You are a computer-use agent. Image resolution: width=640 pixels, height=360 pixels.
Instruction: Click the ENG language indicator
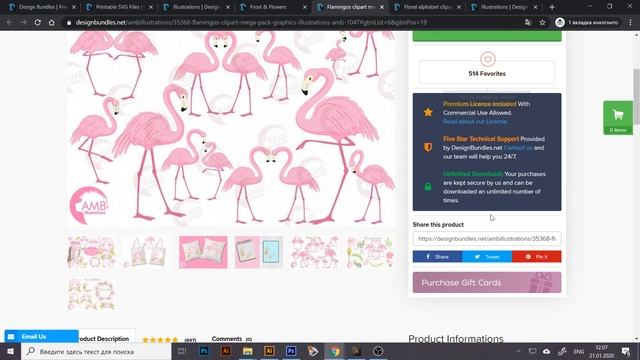[x=579, y=351]
